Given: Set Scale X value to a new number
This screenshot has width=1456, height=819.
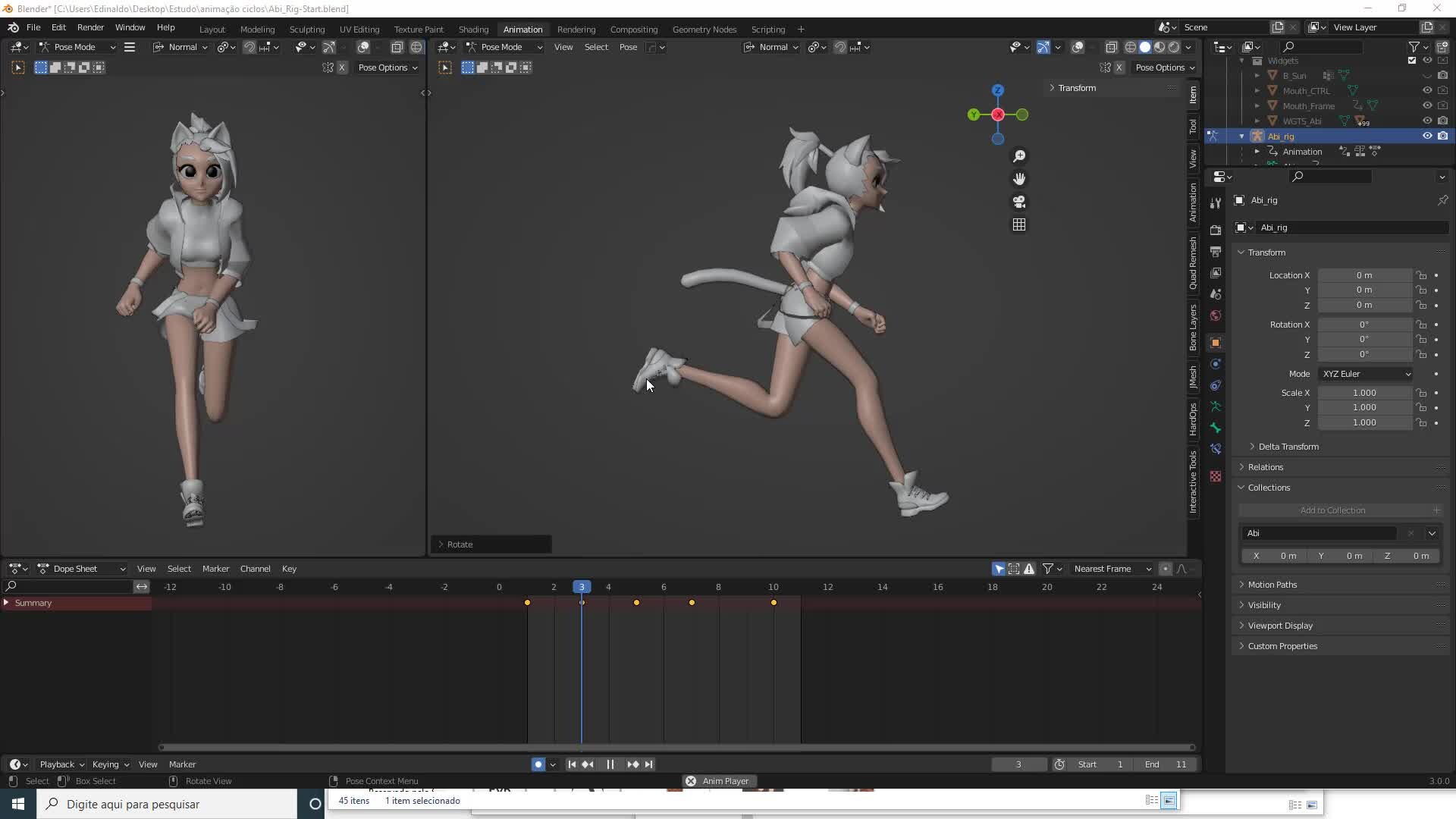Looking at the screenshot, I should coord(1365,392).
